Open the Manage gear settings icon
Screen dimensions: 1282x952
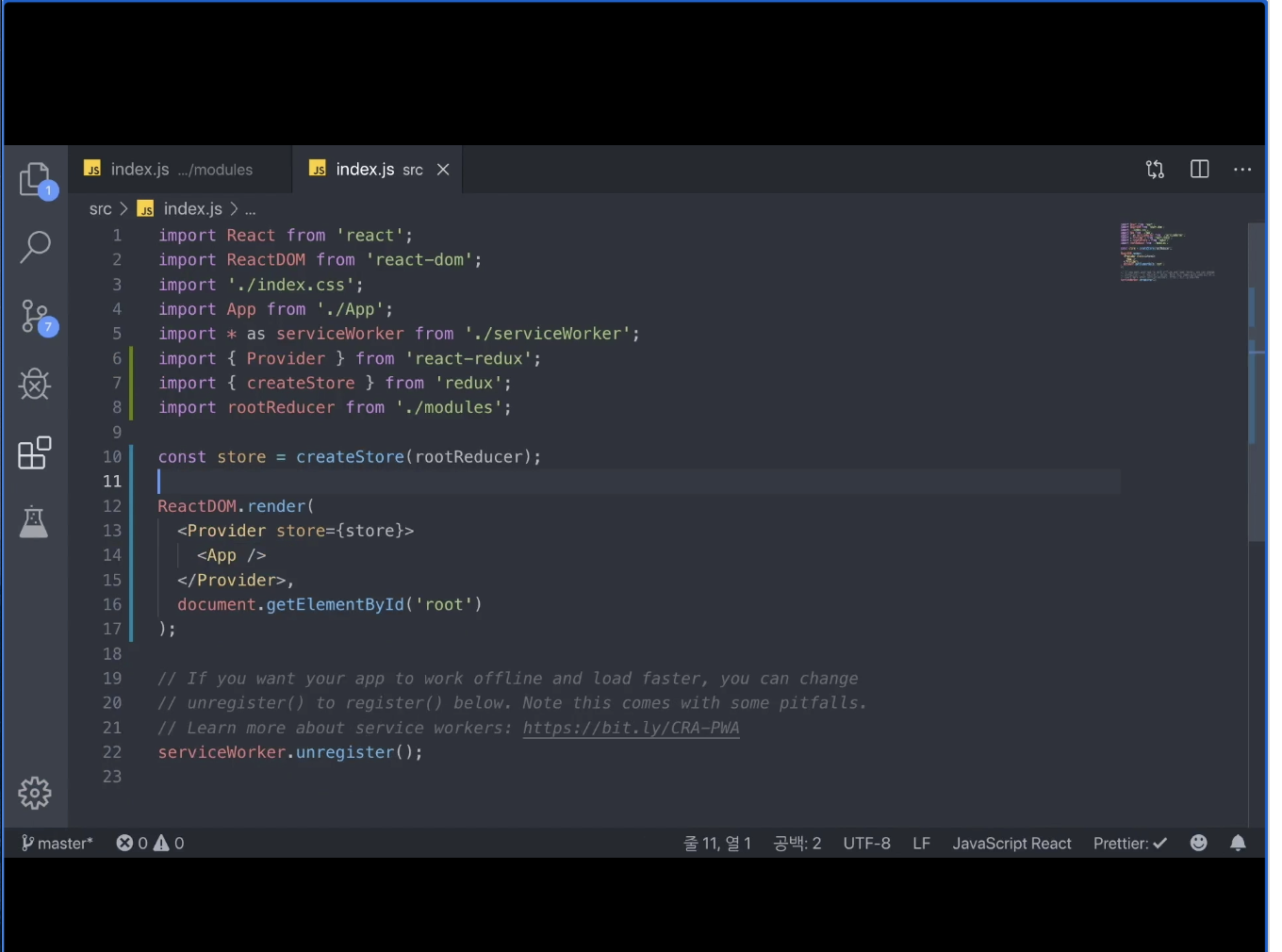point(35,793)
